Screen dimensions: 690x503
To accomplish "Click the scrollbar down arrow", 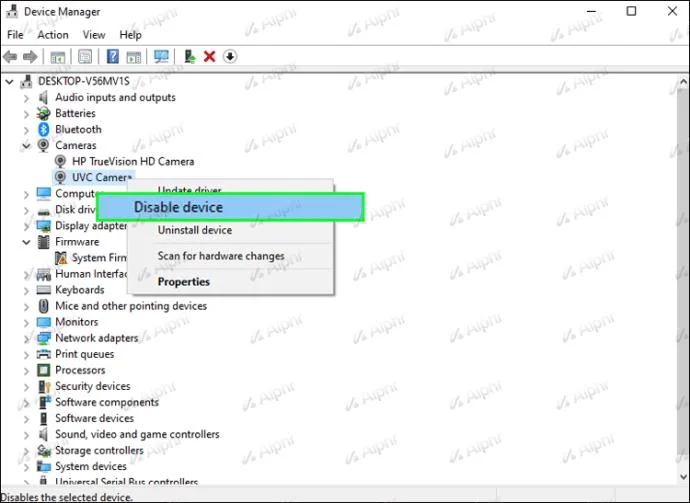I will [683, 477].
